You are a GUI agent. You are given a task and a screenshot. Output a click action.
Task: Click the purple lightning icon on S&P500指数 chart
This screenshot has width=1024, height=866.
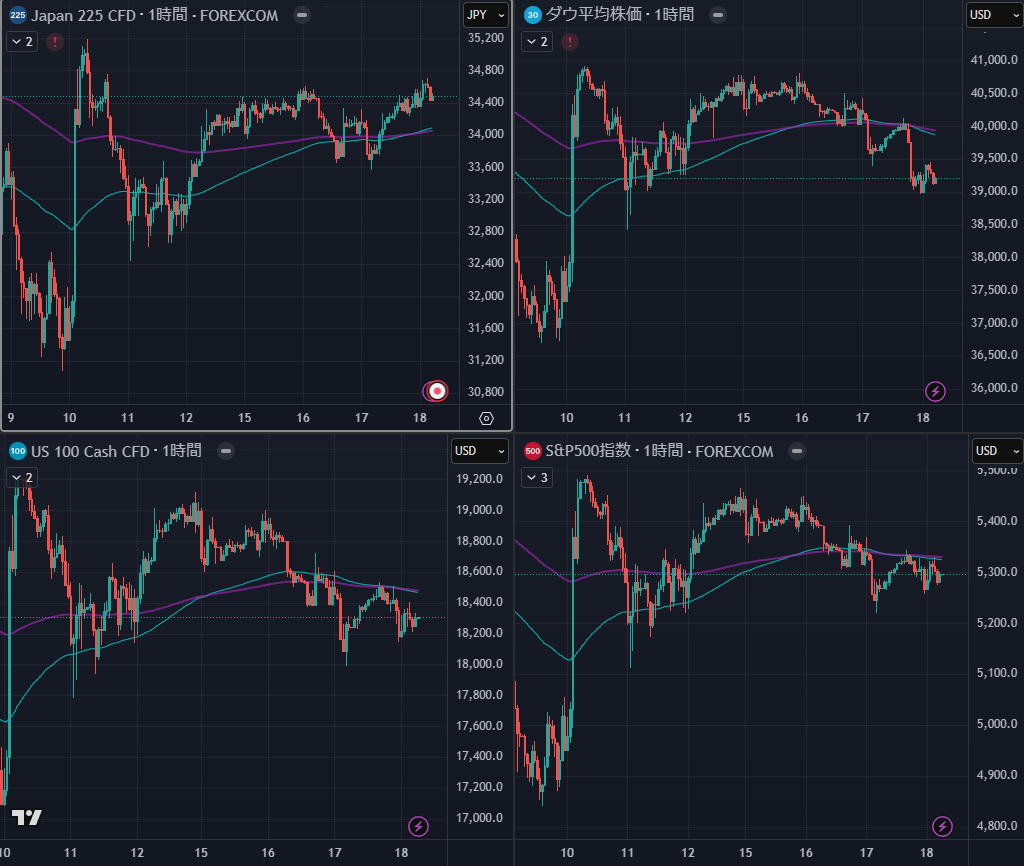click(942, 826)
